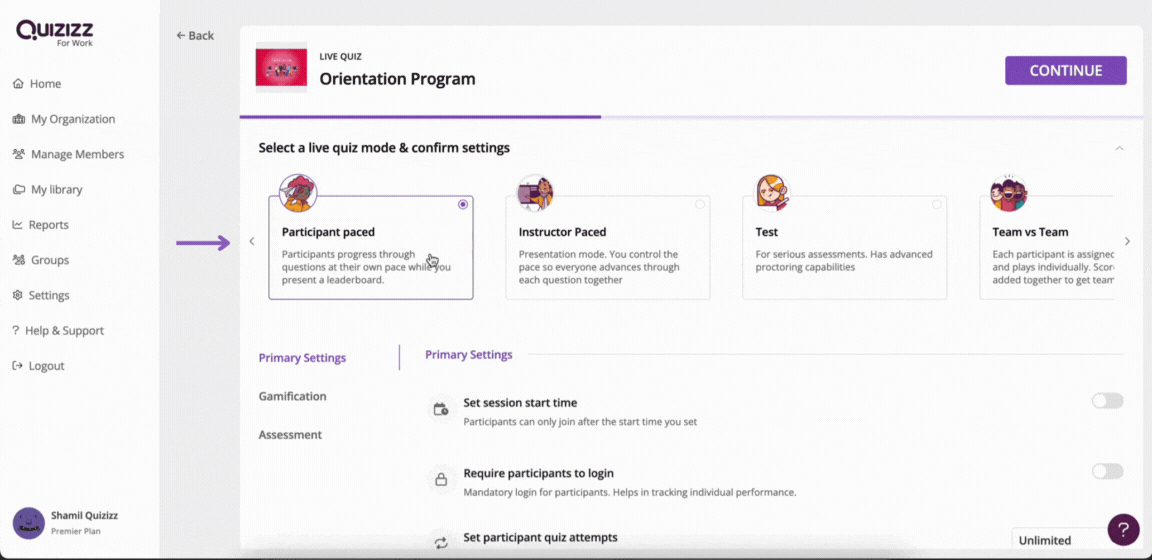The image size is (1152, 560).
Task: Open the Reports chart icon
Action: point(18,225)
